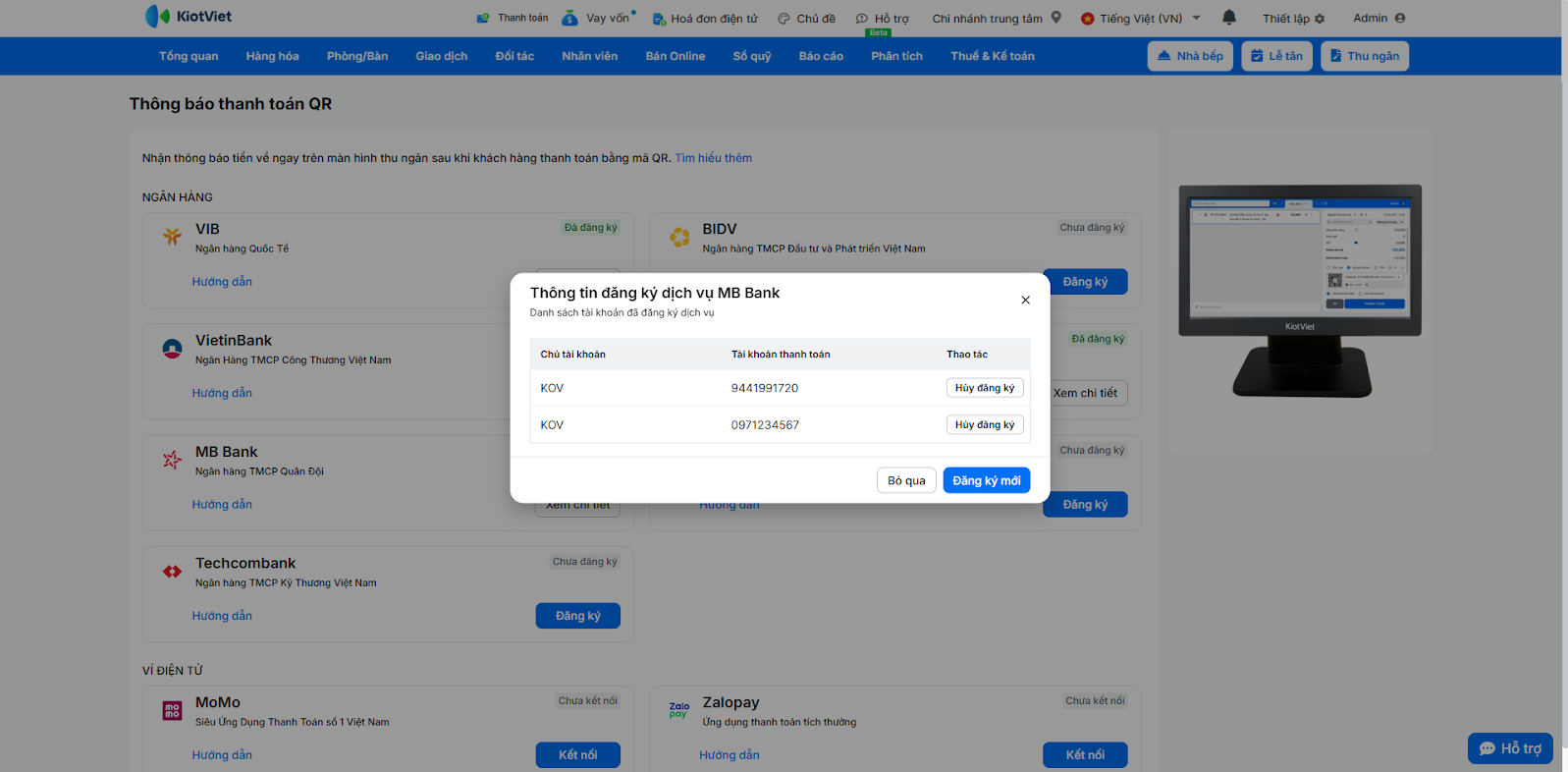
Task: Open Phân tích menu
Action: pos(896,56)
